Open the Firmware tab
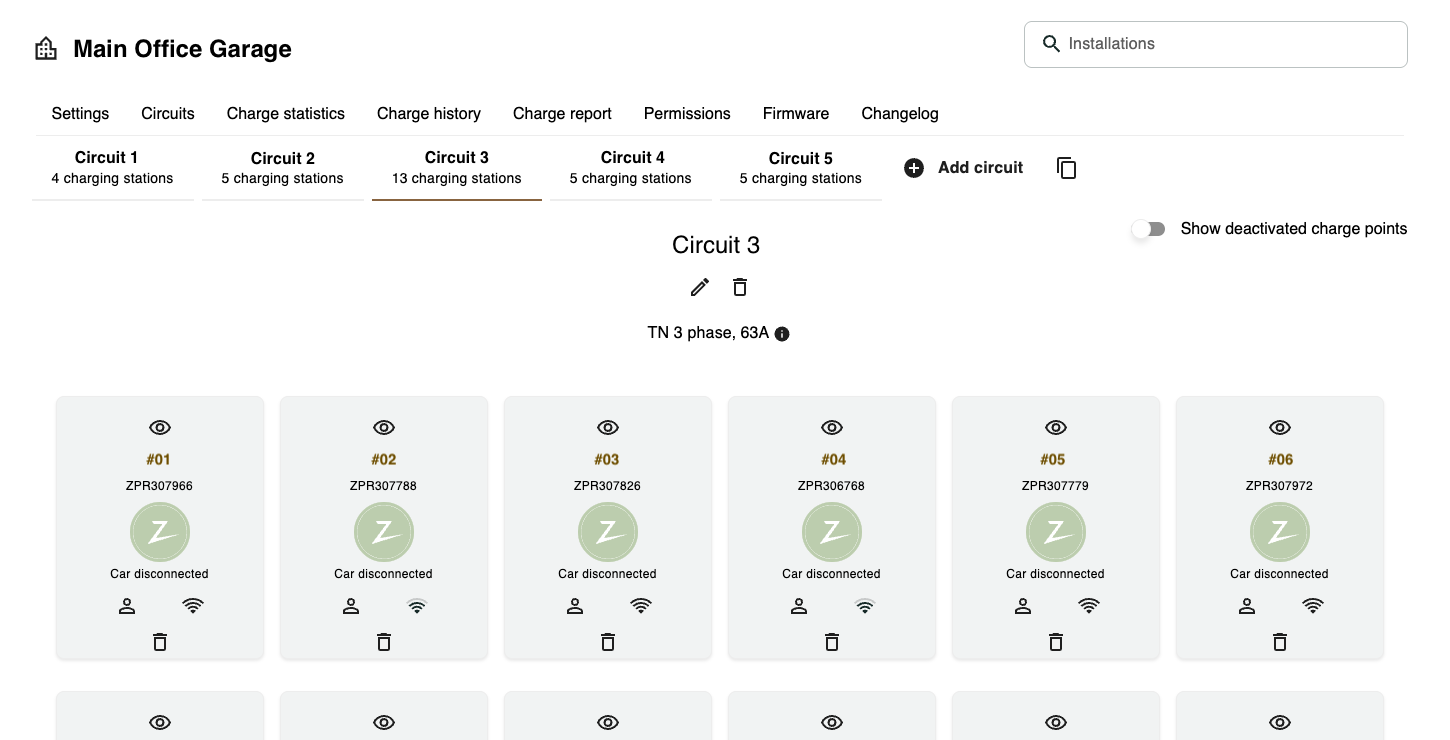 click(796, 114)
